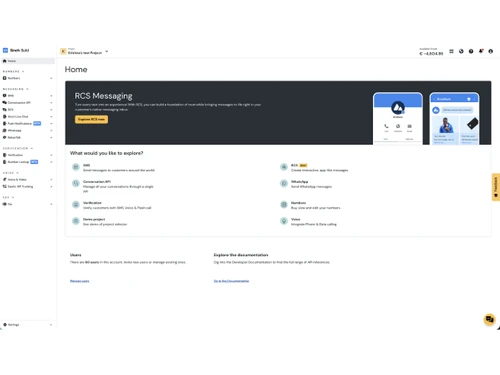Screen dimensions: 500x375
Task: Open the Go to the Documentation link
Action: 231,281
